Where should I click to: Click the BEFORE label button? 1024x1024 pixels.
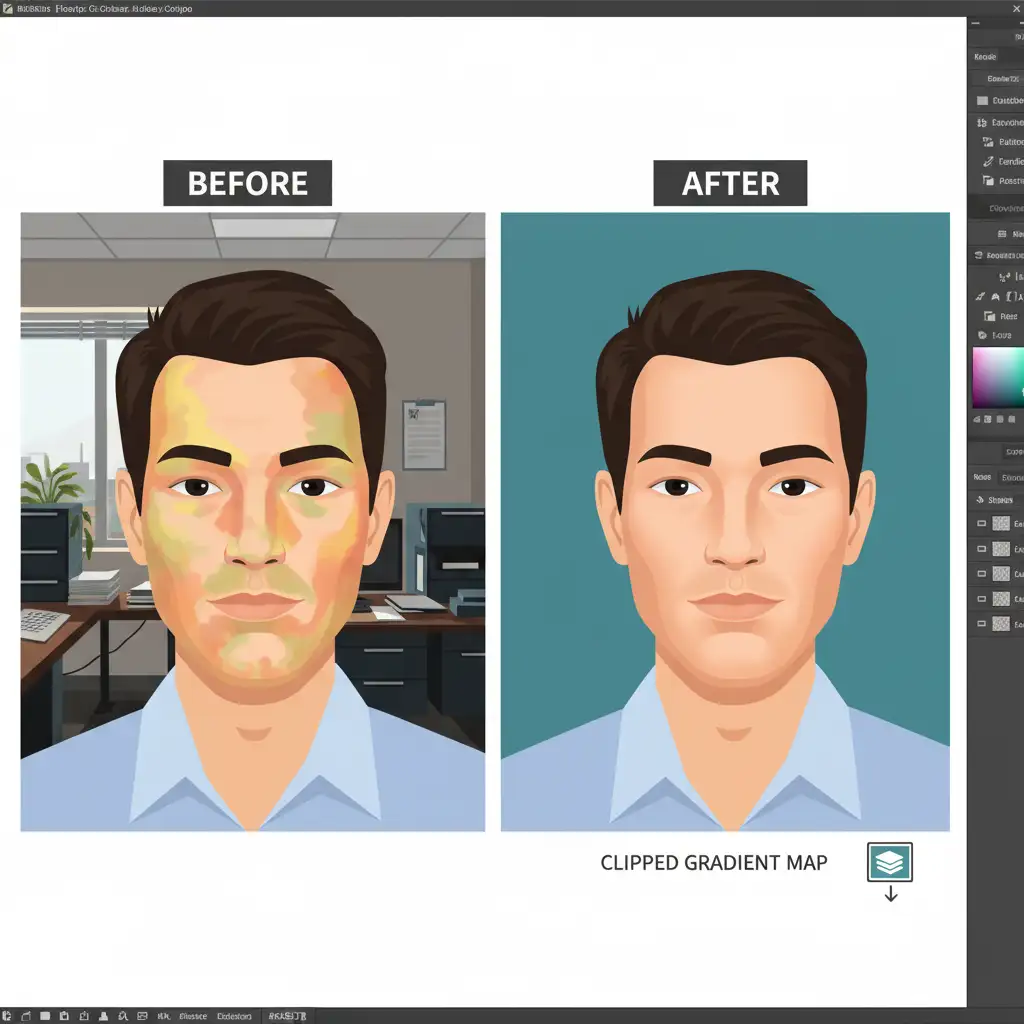(247, 184)
